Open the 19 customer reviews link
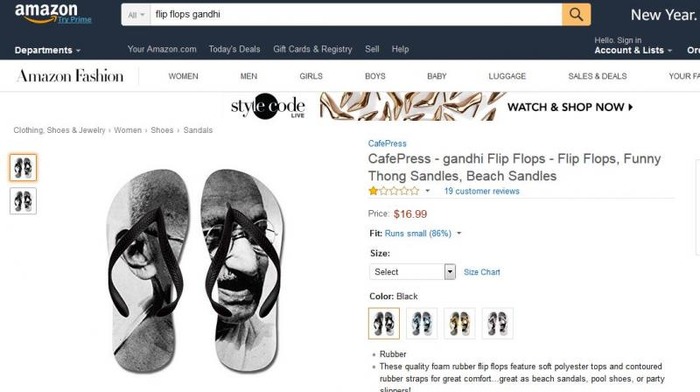Image resolution: width=700 pixels, height=392 pixels. (482, 191)
